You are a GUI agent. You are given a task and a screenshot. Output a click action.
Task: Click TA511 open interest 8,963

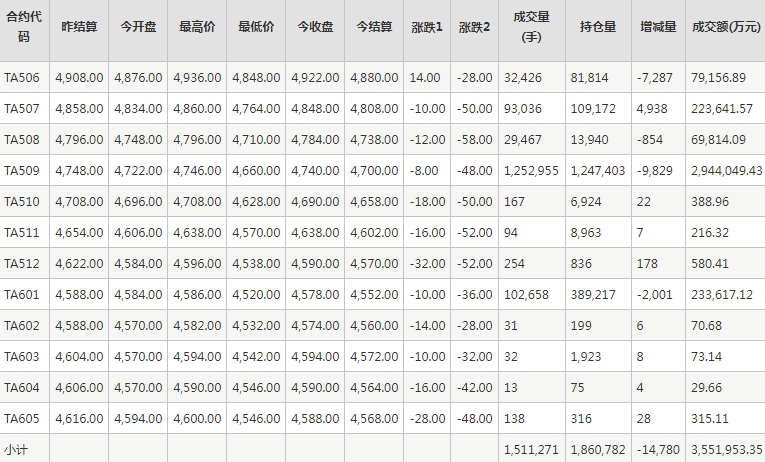[x=586, y=233]
